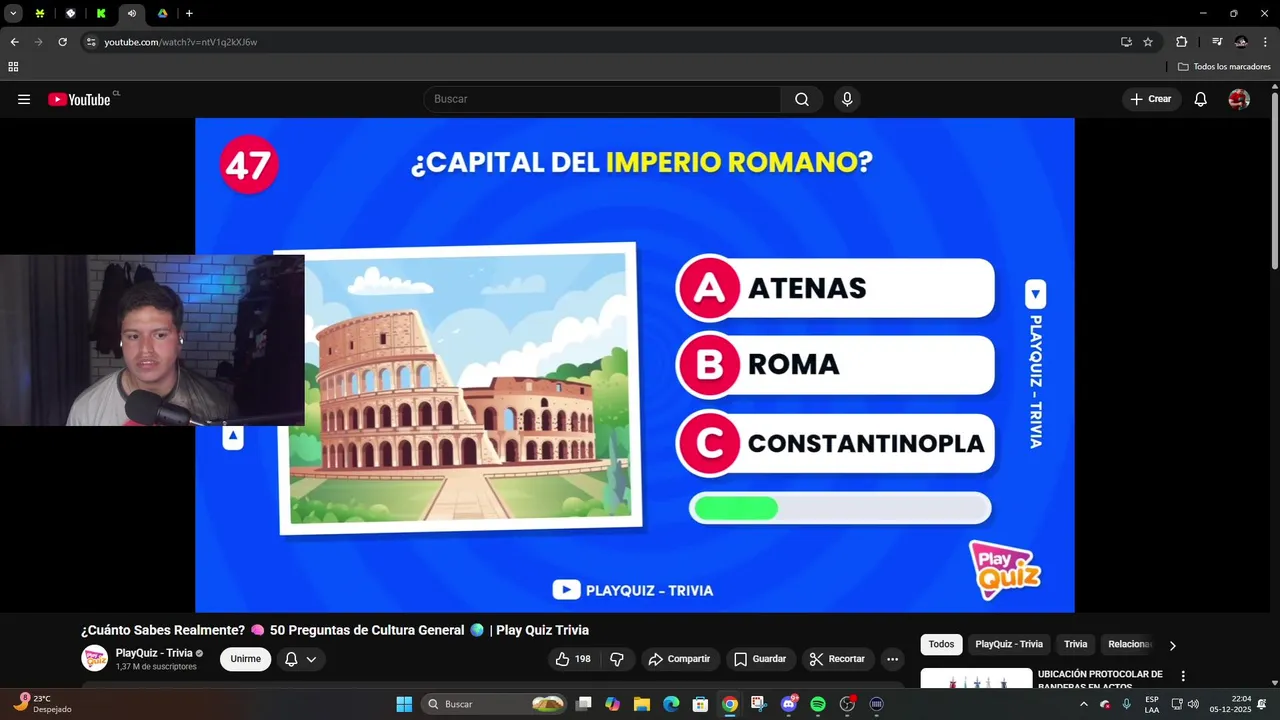The image size is (1280, 720).
Task: Click the Compartir share button
Action: 679,659
